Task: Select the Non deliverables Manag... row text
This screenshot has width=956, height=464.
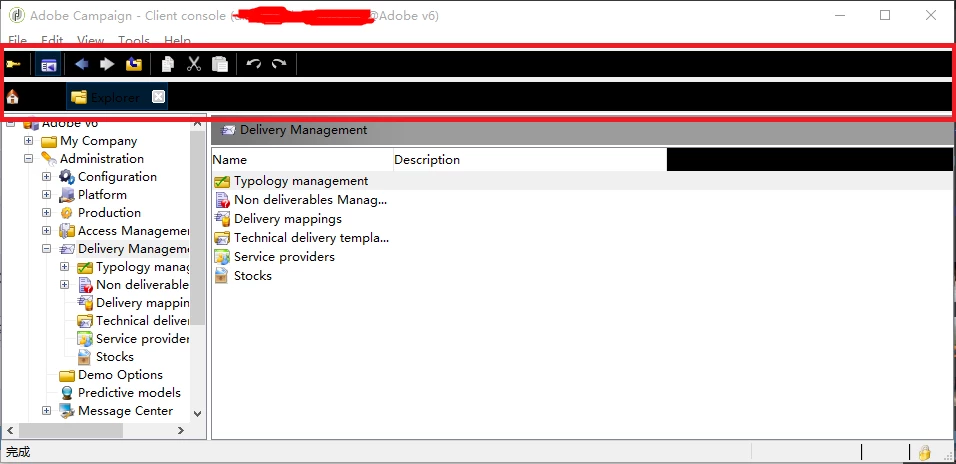Action: pos(311,200)
